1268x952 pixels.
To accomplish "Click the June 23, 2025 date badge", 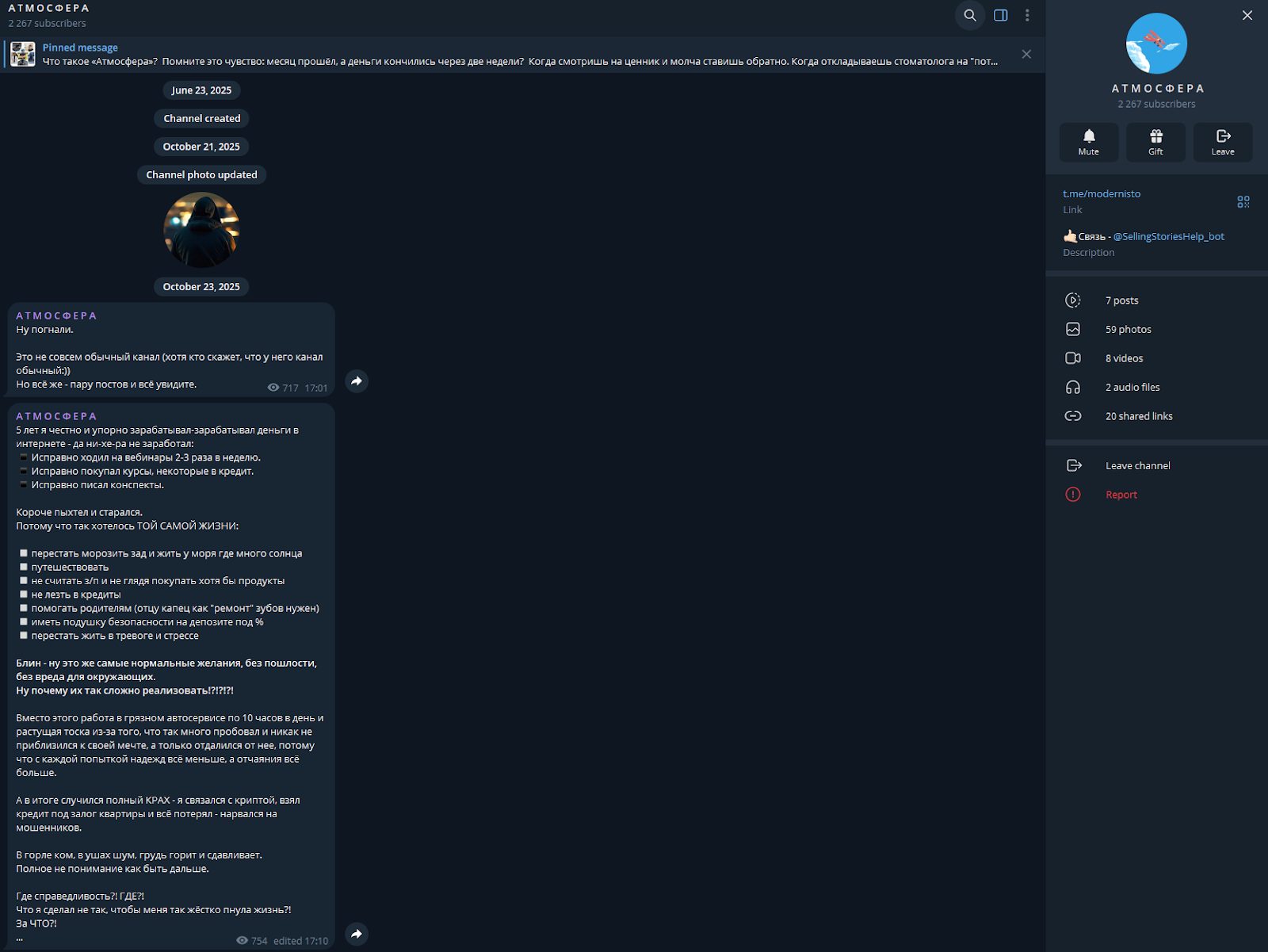I will tap(201, 90).
